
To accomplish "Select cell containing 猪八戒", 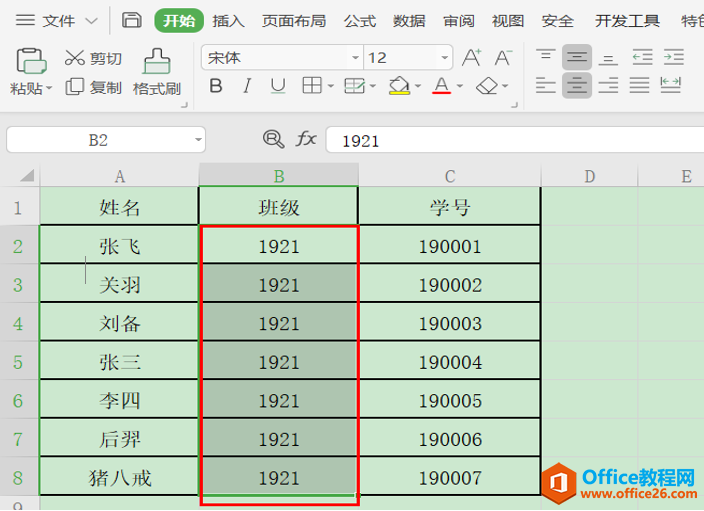I will (x=119, y=477).
